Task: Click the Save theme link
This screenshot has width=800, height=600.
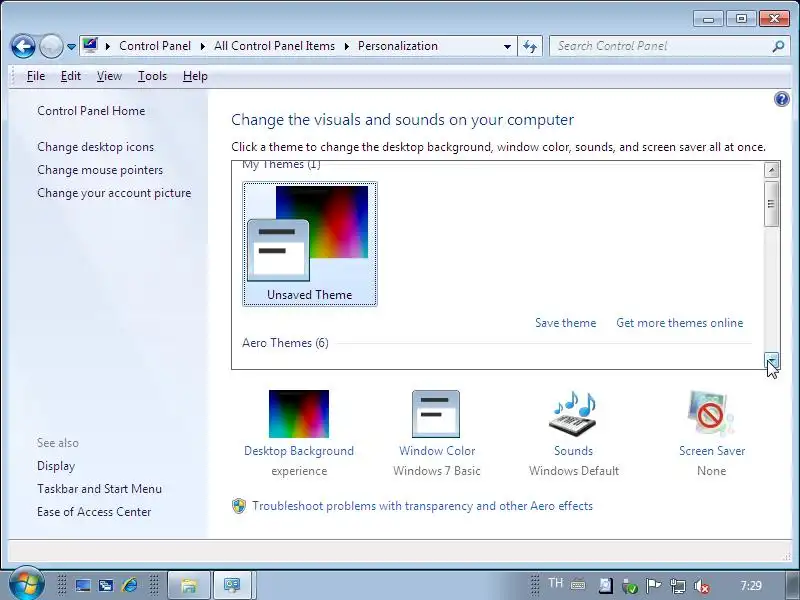Action: click(x=565, y=323)
